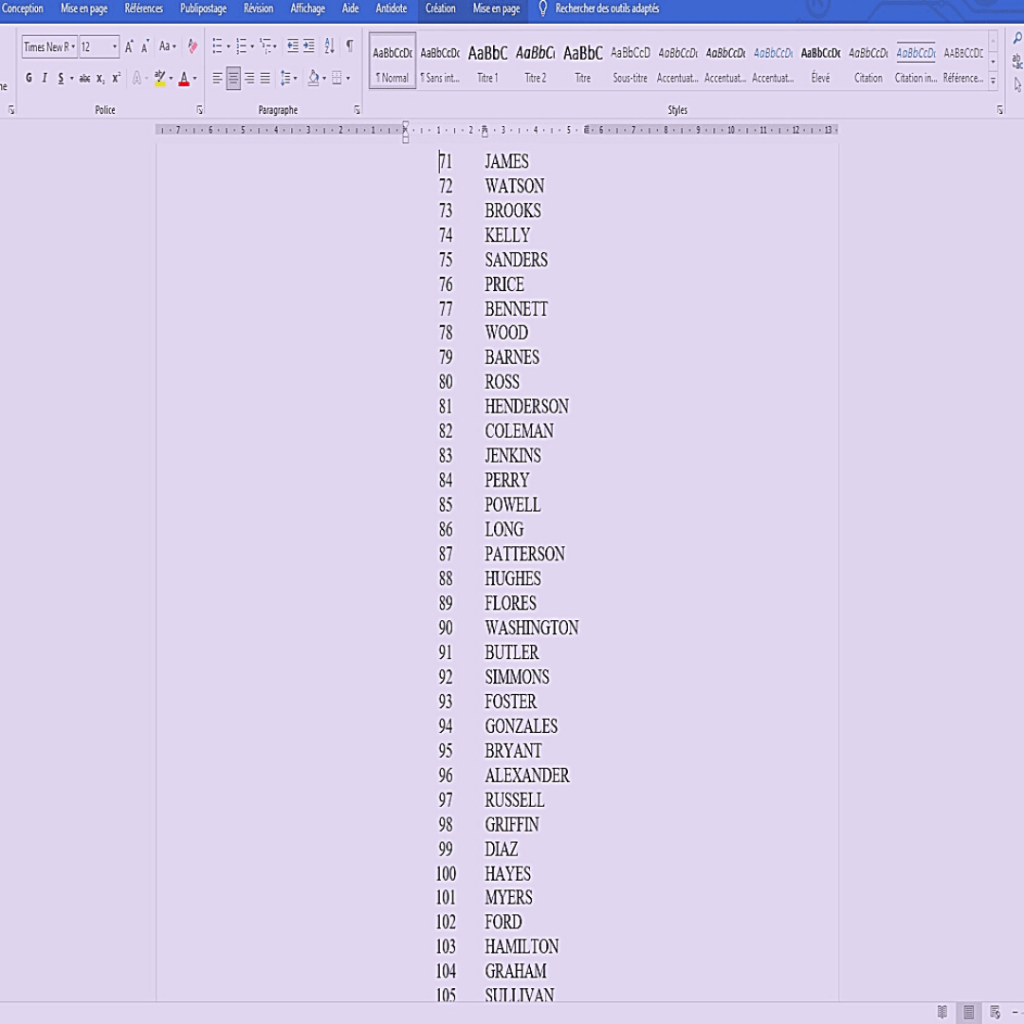Toggle show paragraph marks (¶)

(x=349, y=46)
